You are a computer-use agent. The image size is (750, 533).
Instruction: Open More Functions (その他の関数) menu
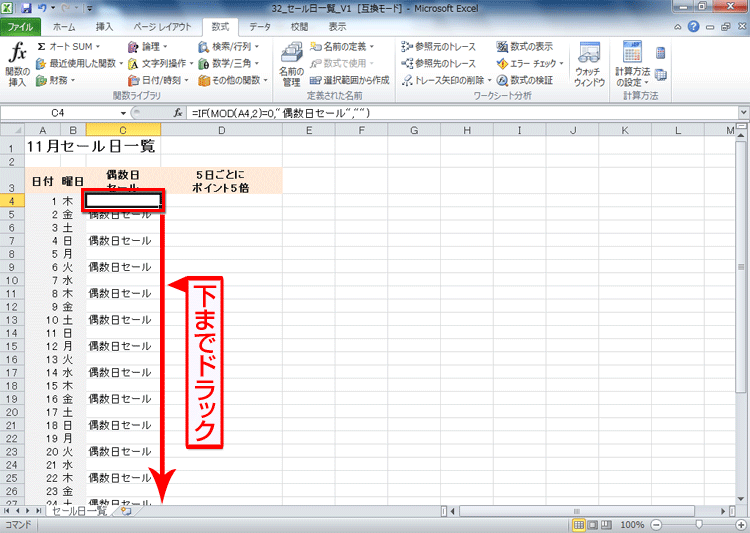233,80
